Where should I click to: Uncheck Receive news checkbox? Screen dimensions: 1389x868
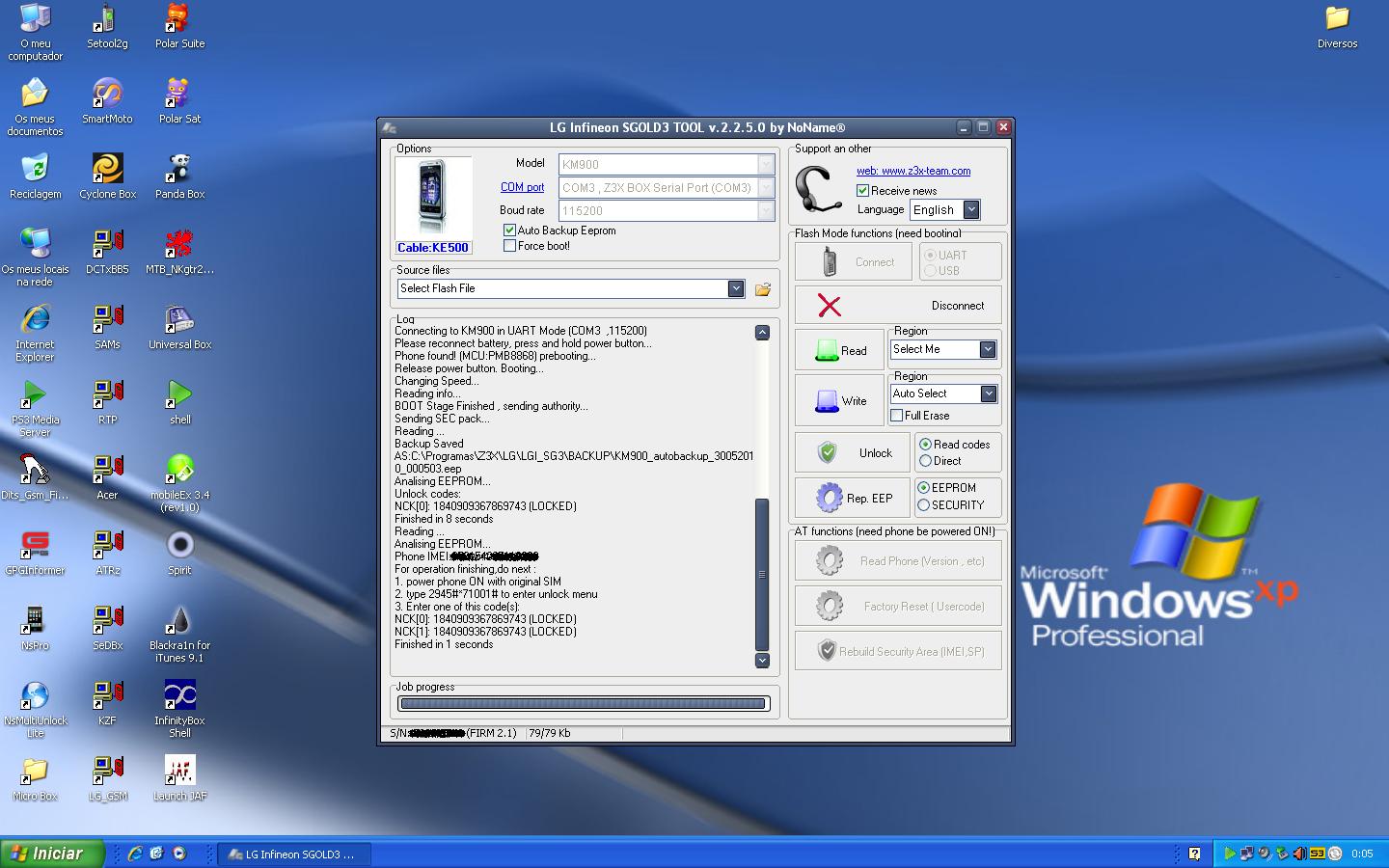[862, 191]
